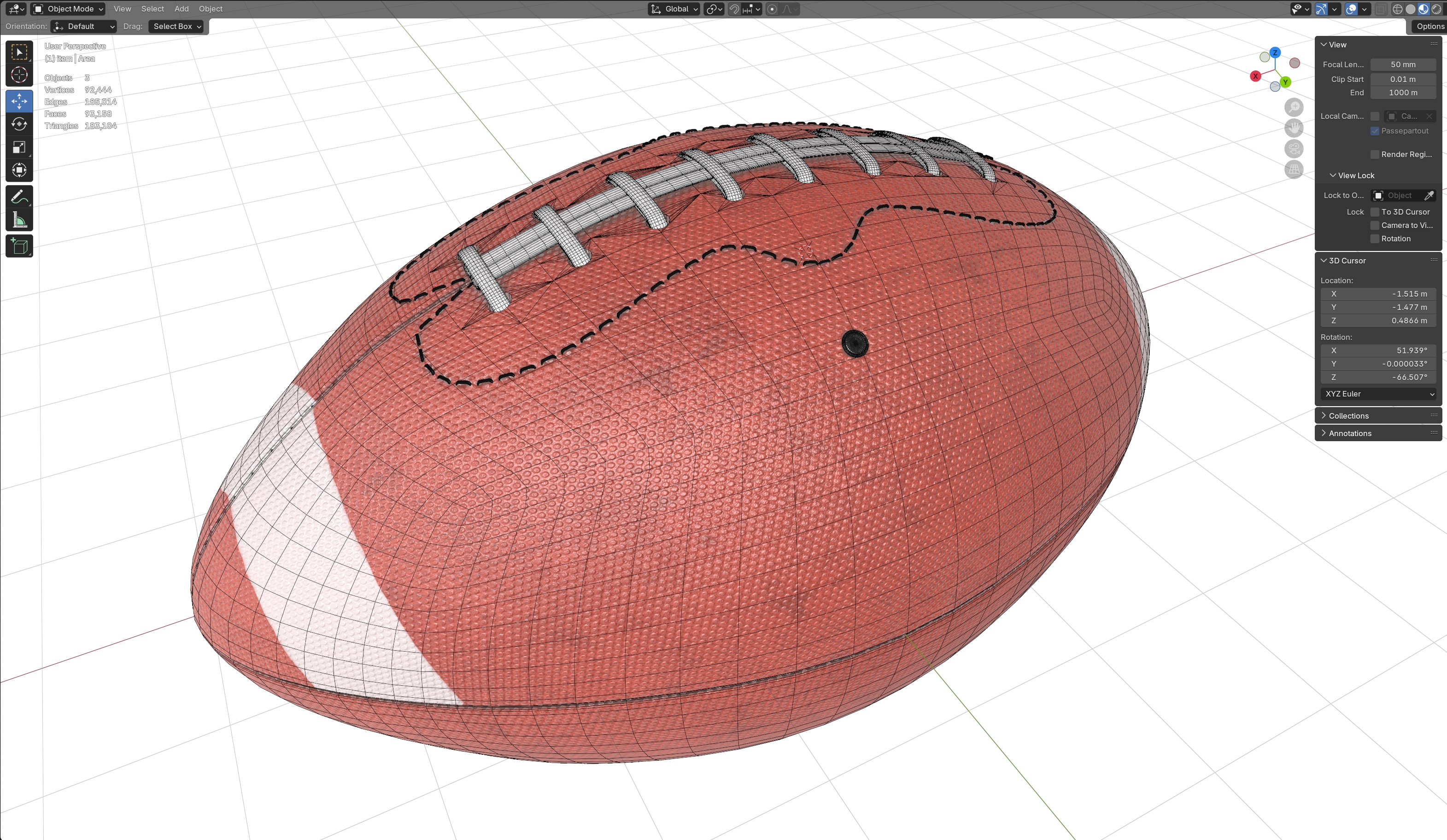Activate the Scale tool
Screen dimensions: 1447x840
click(19, 147)
